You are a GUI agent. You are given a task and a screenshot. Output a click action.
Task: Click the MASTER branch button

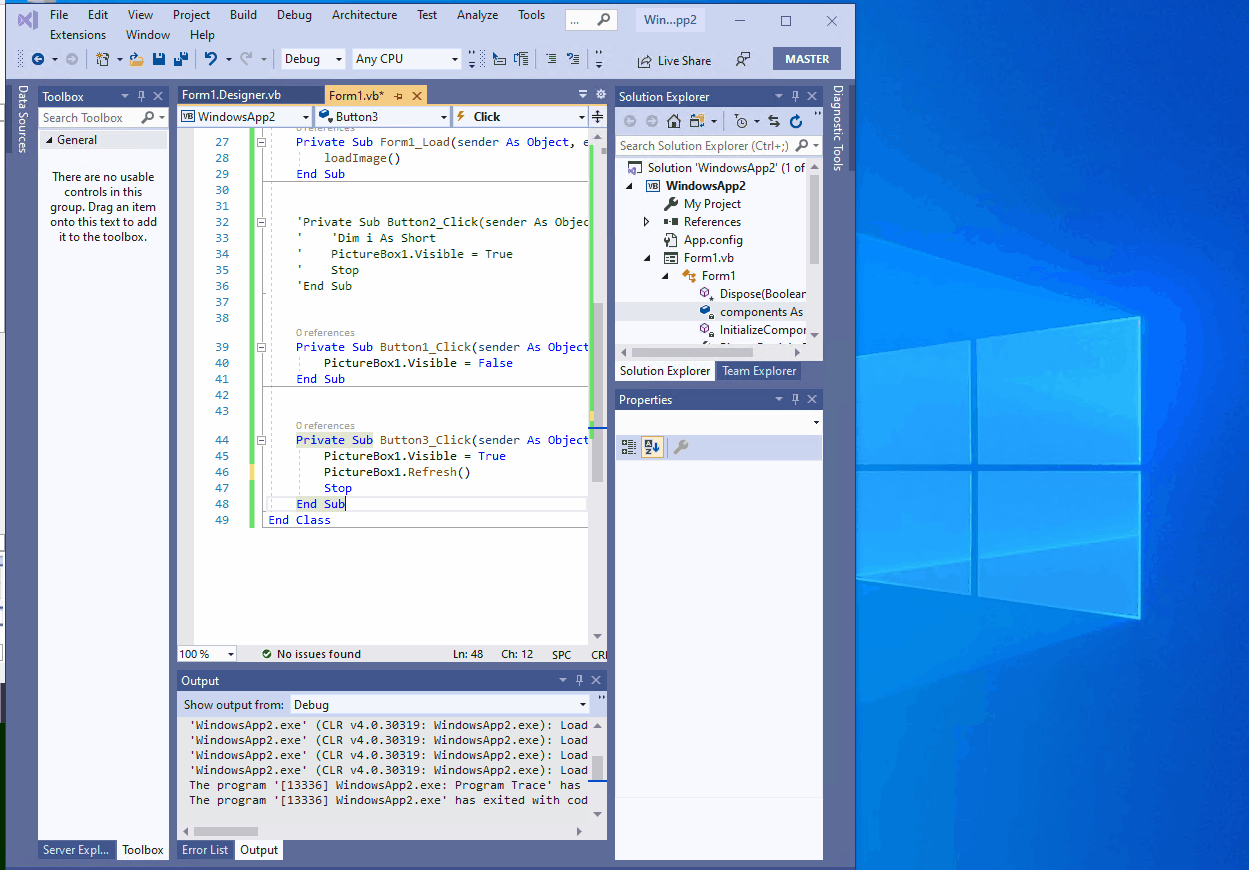(x=806, y=59)
